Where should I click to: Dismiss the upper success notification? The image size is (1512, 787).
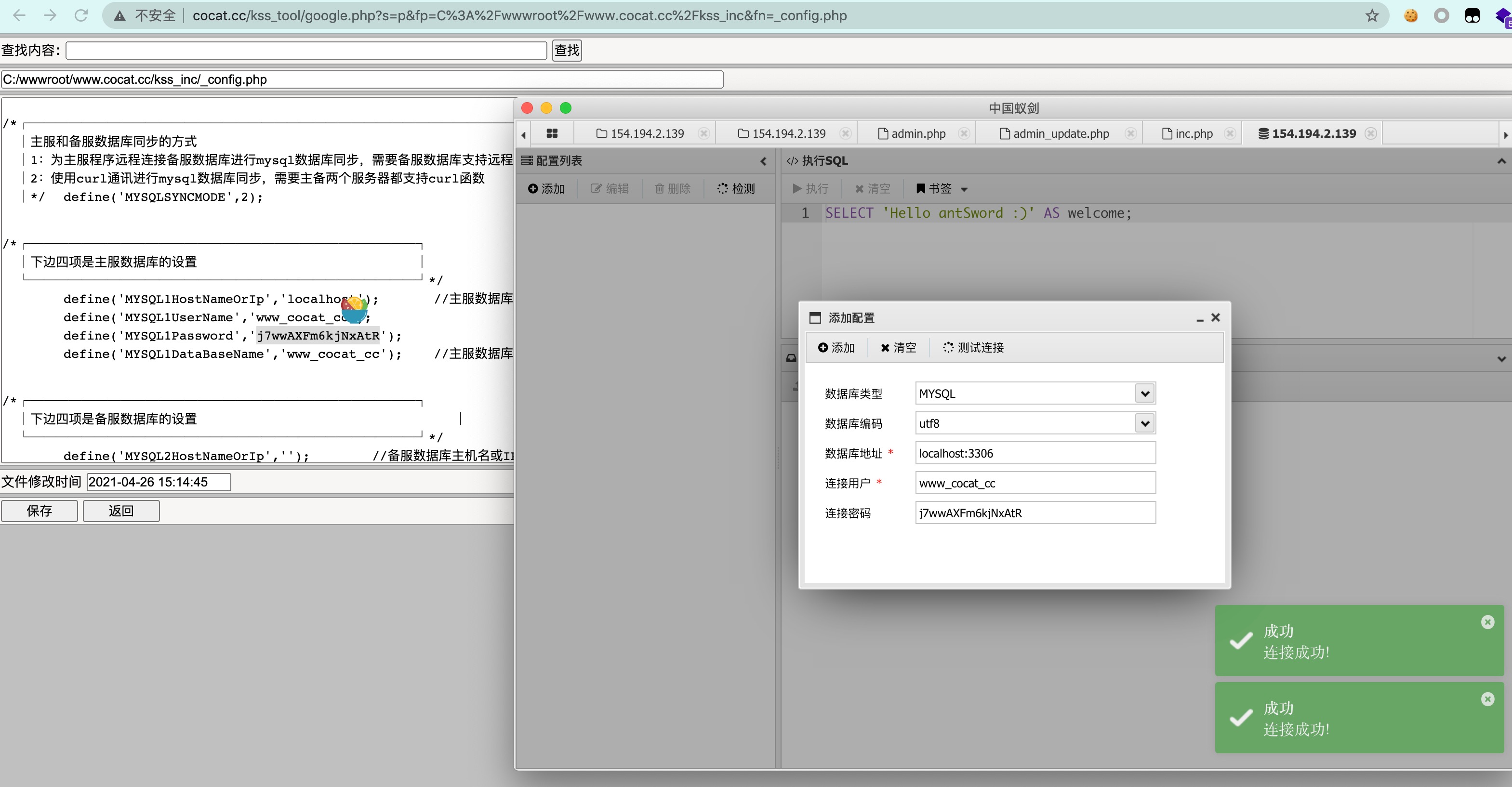1487,622
